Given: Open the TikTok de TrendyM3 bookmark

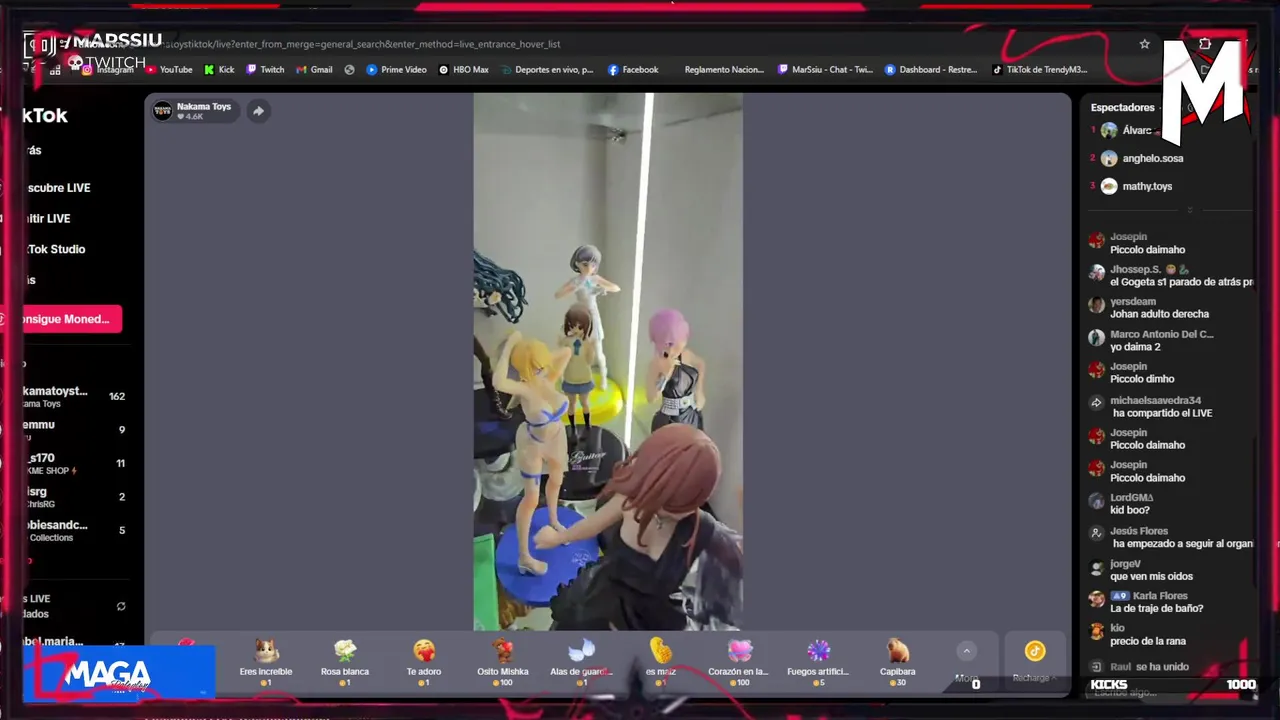Looking at the screenshot, I should (x=1039, y=70).
